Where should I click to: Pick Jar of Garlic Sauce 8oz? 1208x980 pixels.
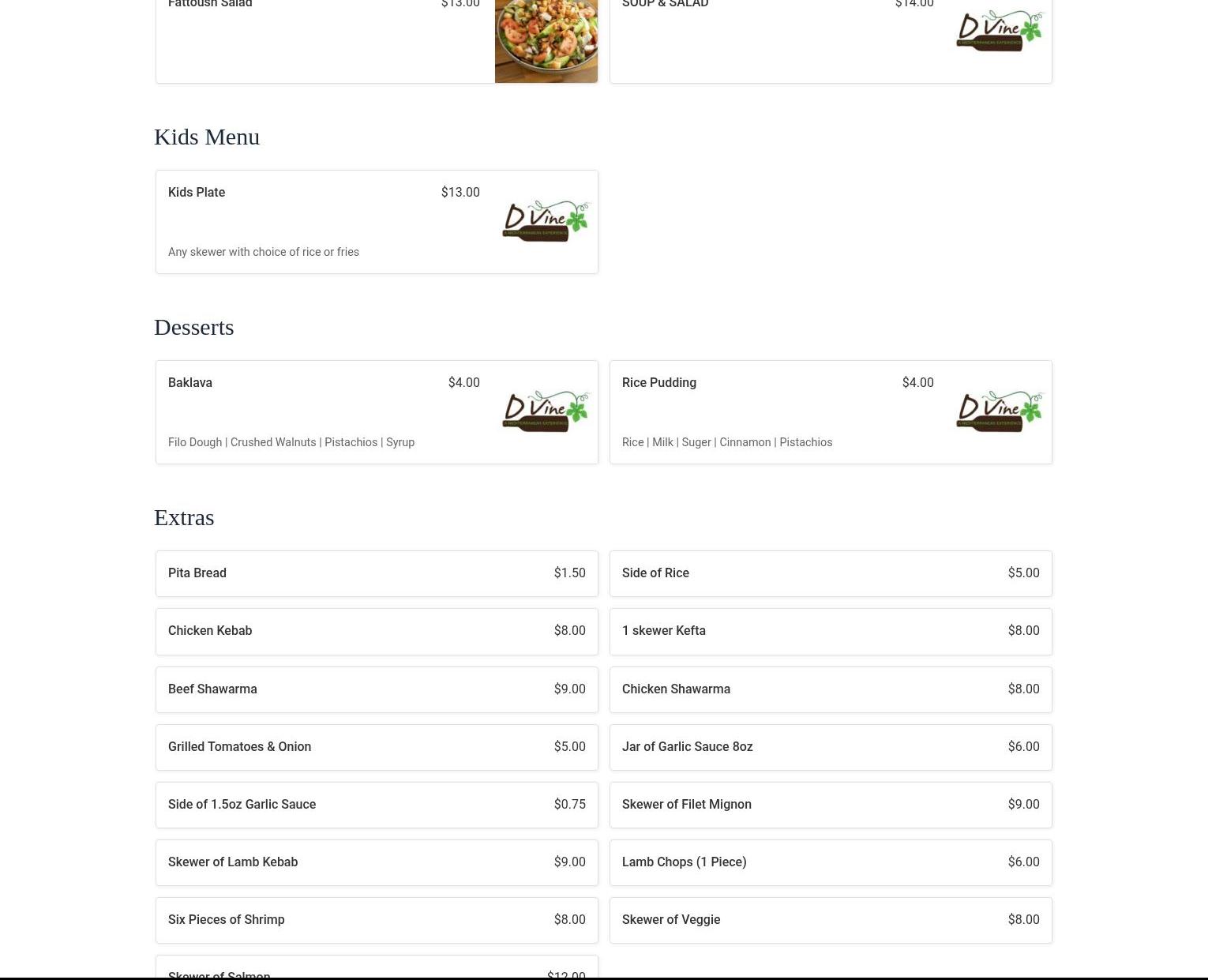point(831,747)
